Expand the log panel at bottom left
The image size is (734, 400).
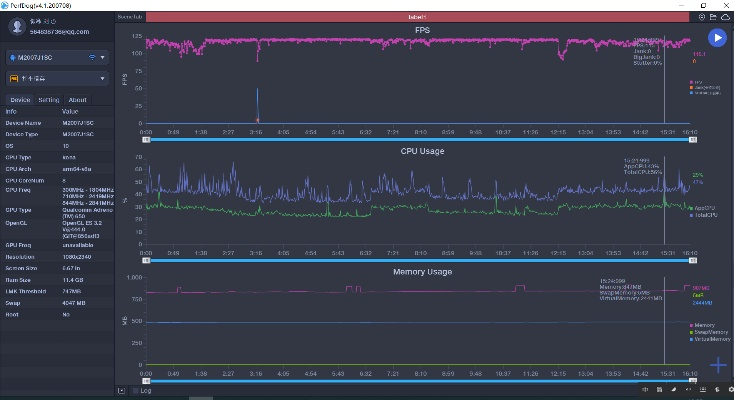(121, 390)
